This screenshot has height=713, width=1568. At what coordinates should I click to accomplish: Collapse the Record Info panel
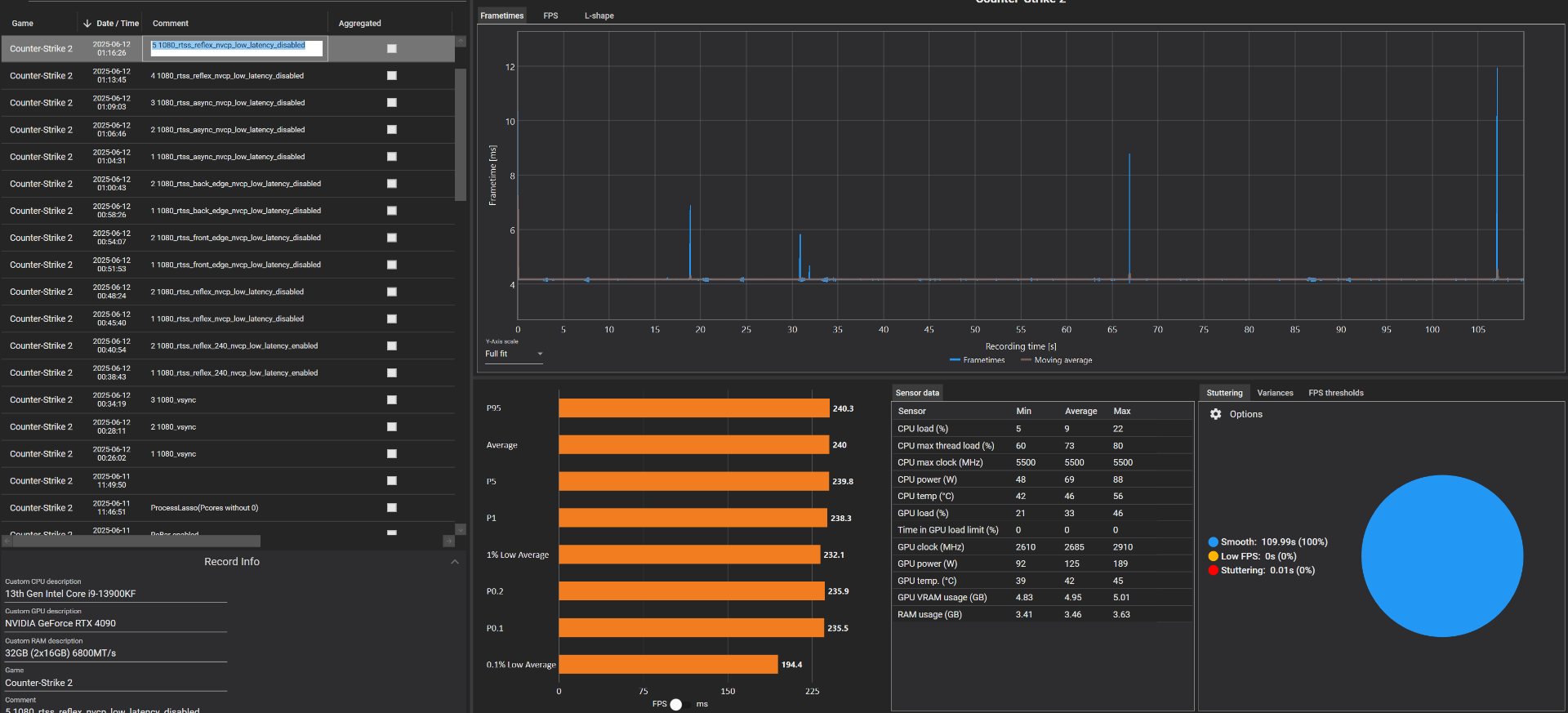455,562
